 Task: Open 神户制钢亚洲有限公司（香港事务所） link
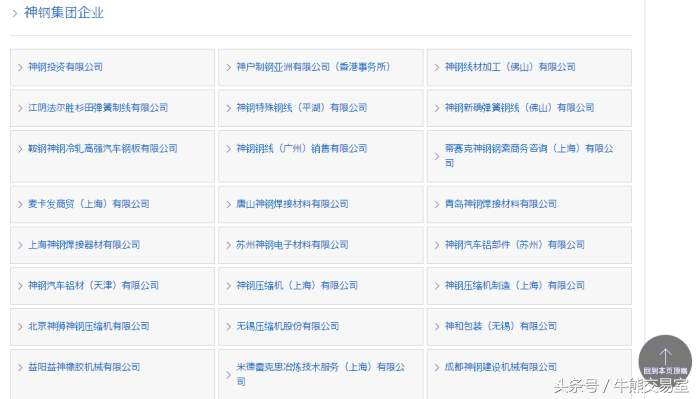coord(314,67)
